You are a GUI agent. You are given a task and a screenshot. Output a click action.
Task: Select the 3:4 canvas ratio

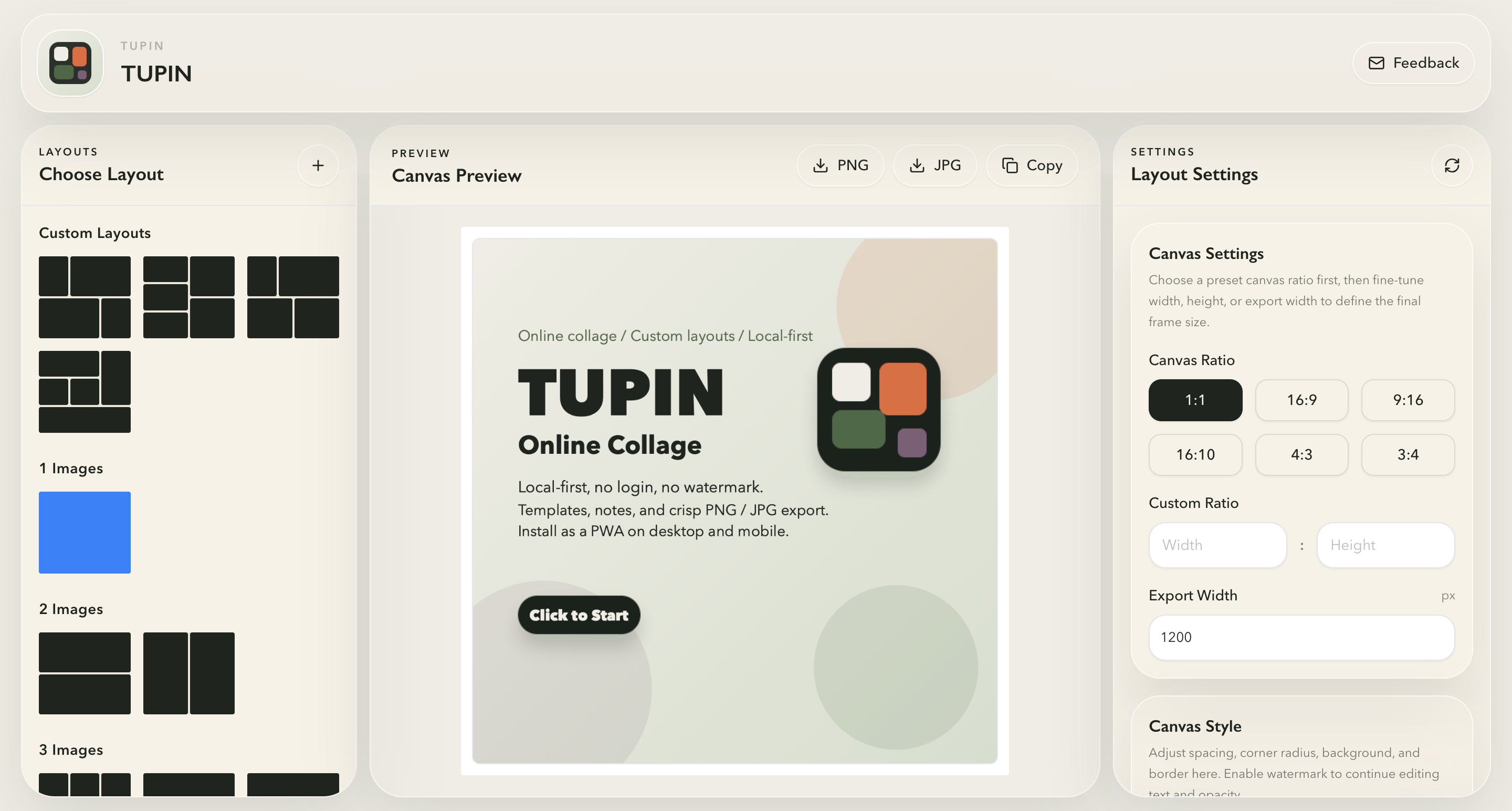[x=1408, y=454]
